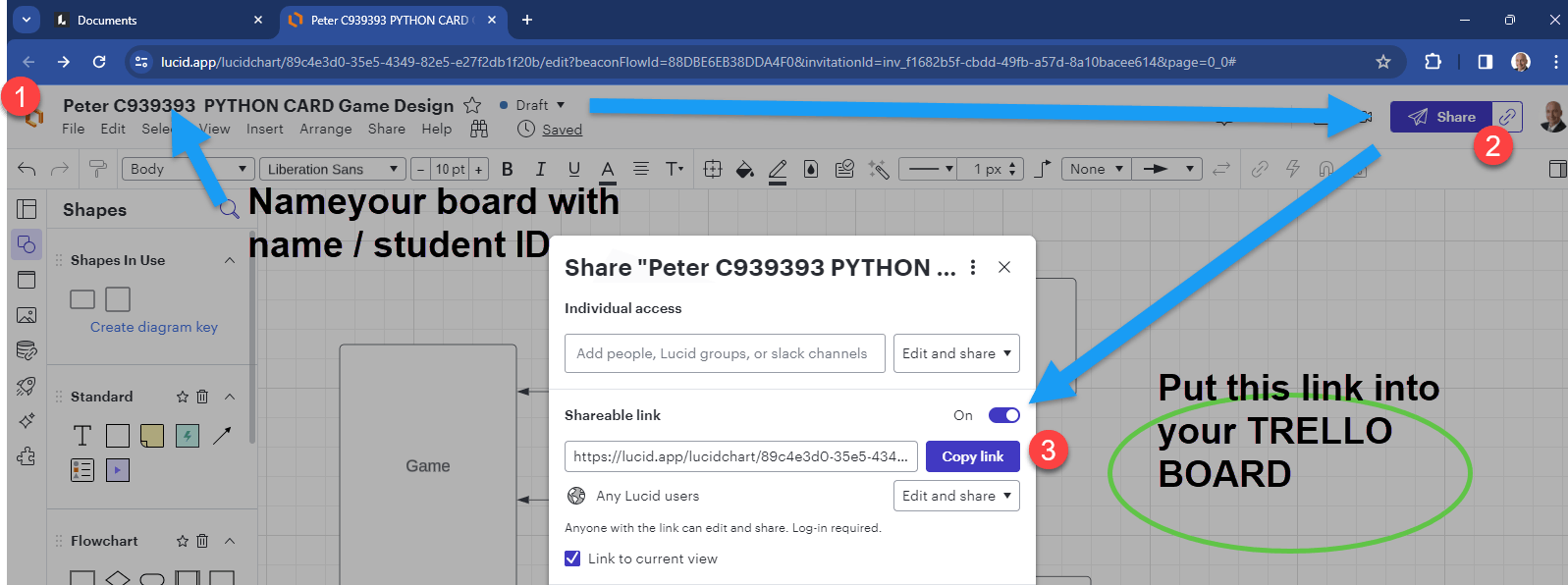This screenshot has width=1568, height=585.
Task: Click the shape options crosshair icon
Action: pos(713,169)
